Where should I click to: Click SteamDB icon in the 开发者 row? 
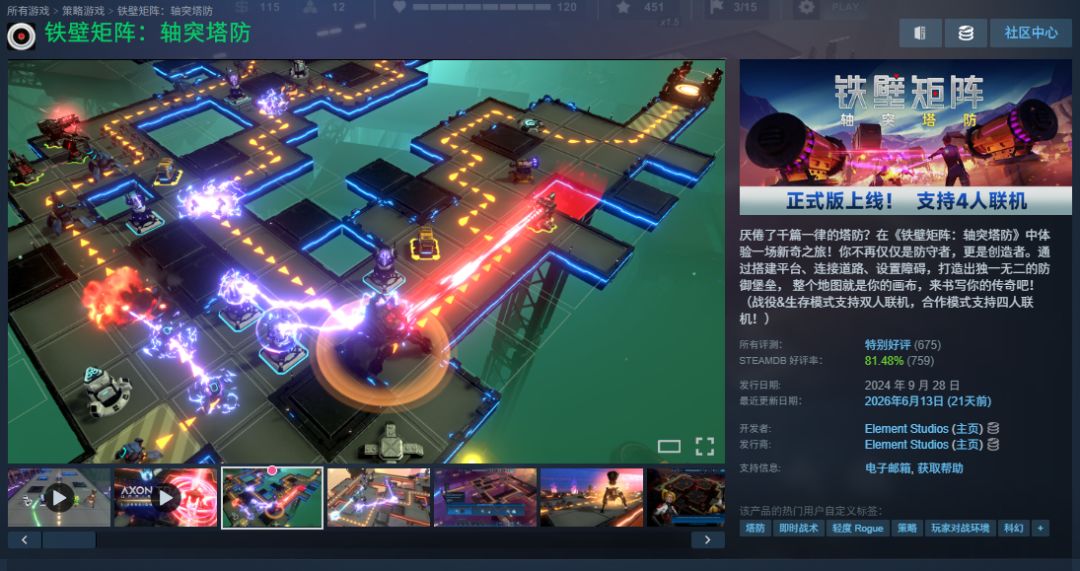[x=993, y=428]
